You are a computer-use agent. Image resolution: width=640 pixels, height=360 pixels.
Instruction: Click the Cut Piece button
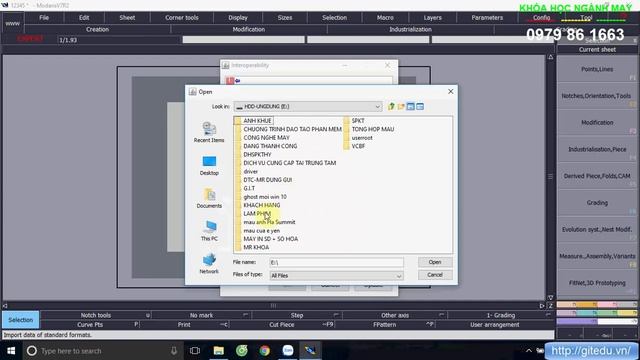(x=282, y=325)
